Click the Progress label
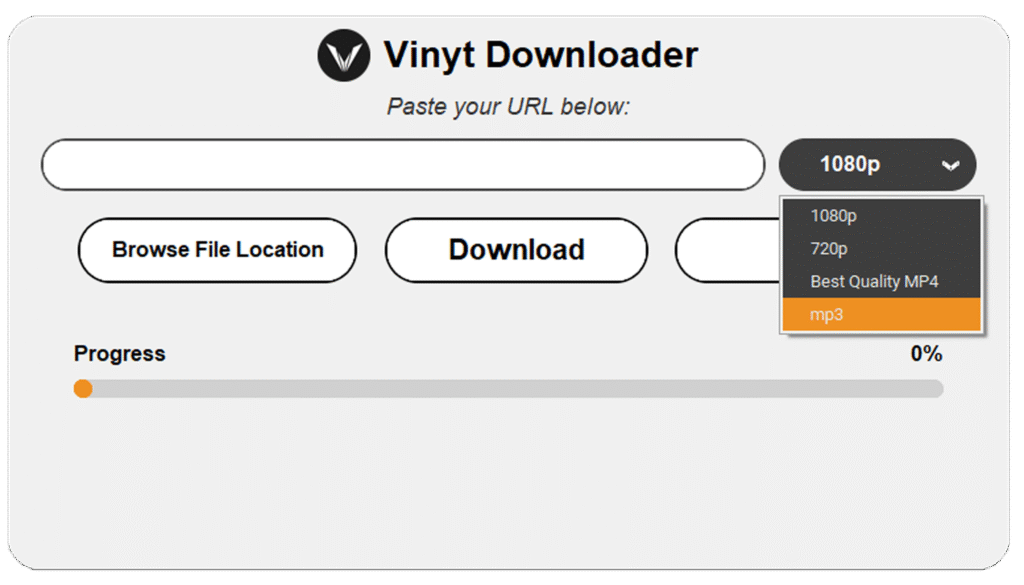The height and width of the screenshot is (585, 1024). 119,353
